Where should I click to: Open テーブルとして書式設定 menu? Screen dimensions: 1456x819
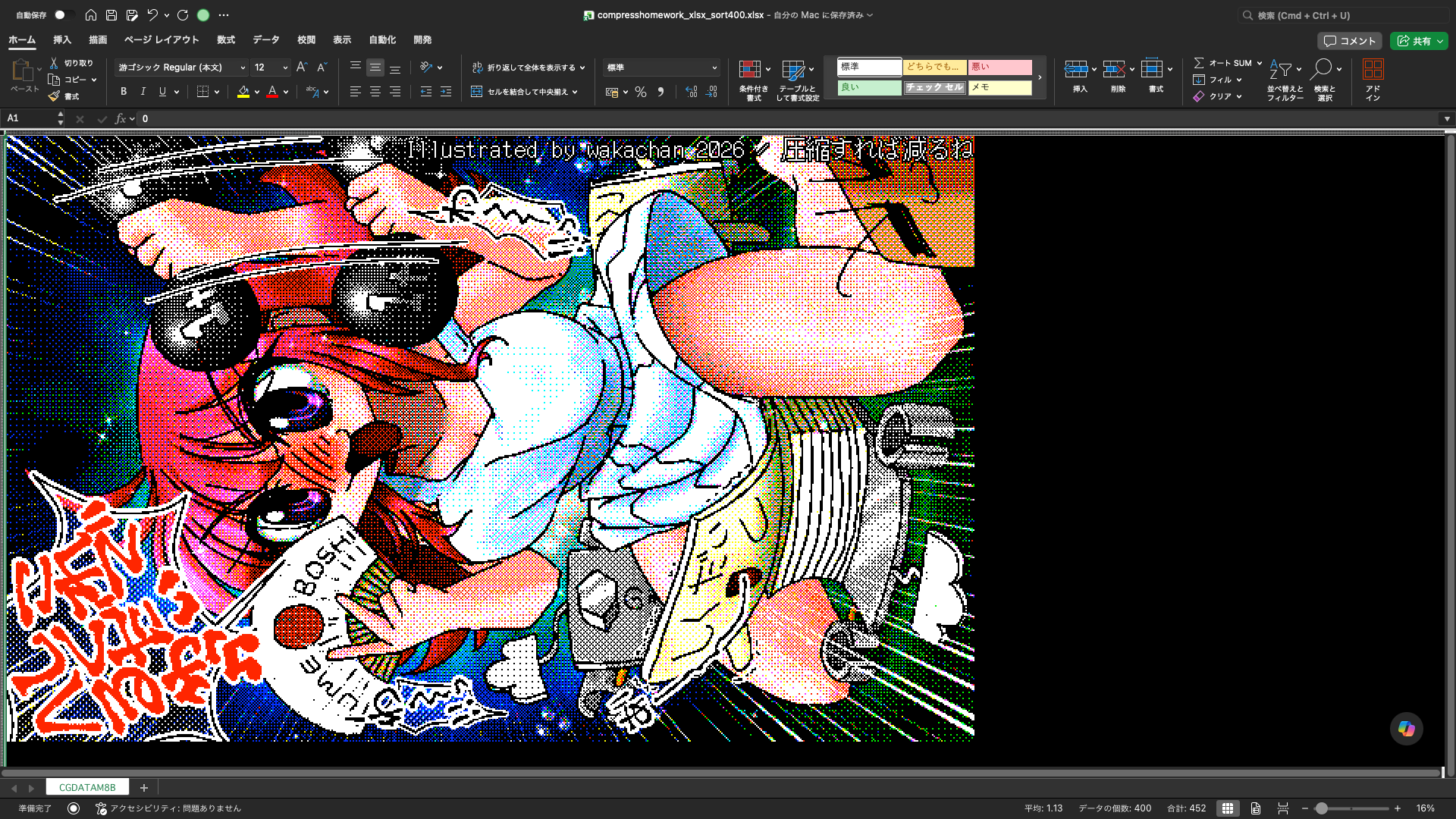click(x=798, y=80)
